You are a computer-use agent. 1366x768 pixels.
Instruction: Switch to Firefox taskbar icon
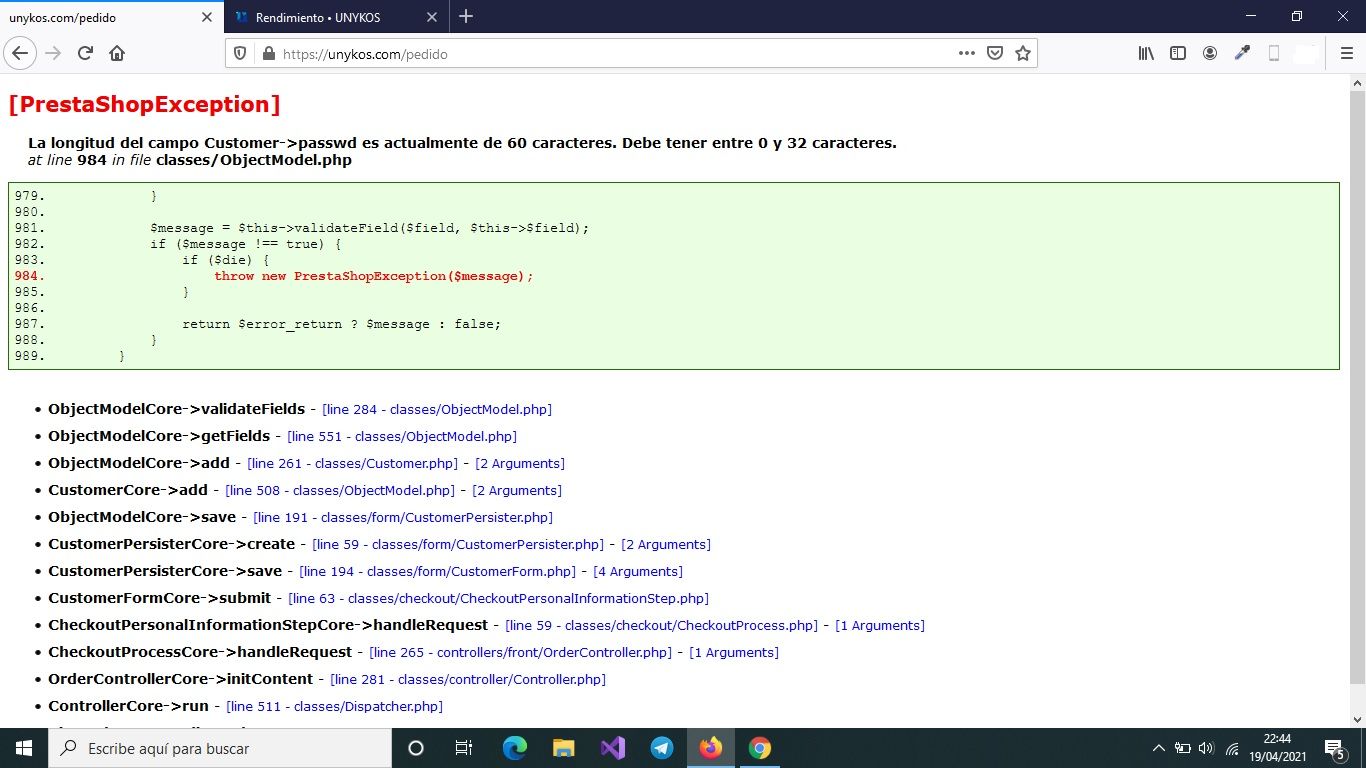710,748
